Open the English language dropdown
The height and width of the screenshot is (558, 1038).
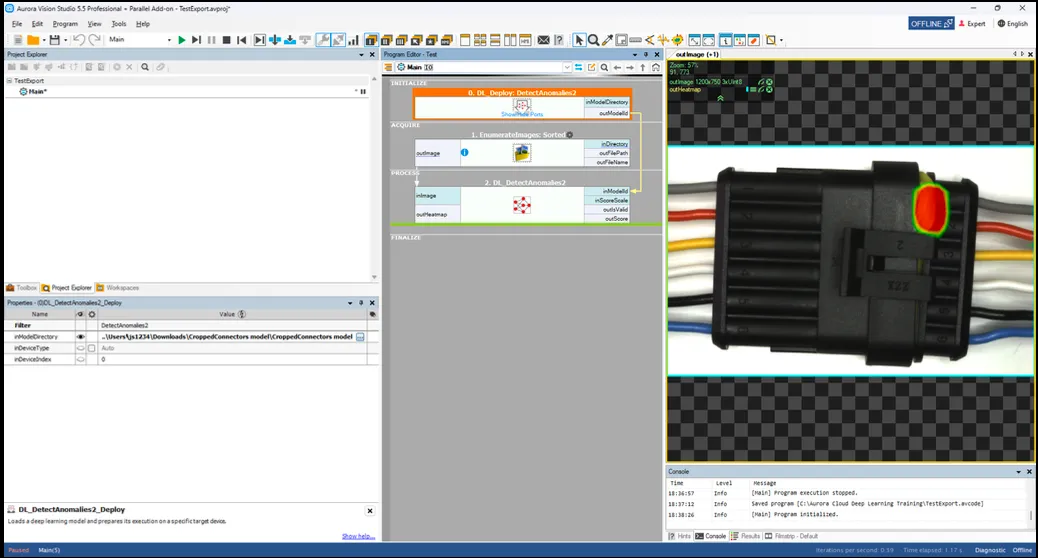[1011, 23]
